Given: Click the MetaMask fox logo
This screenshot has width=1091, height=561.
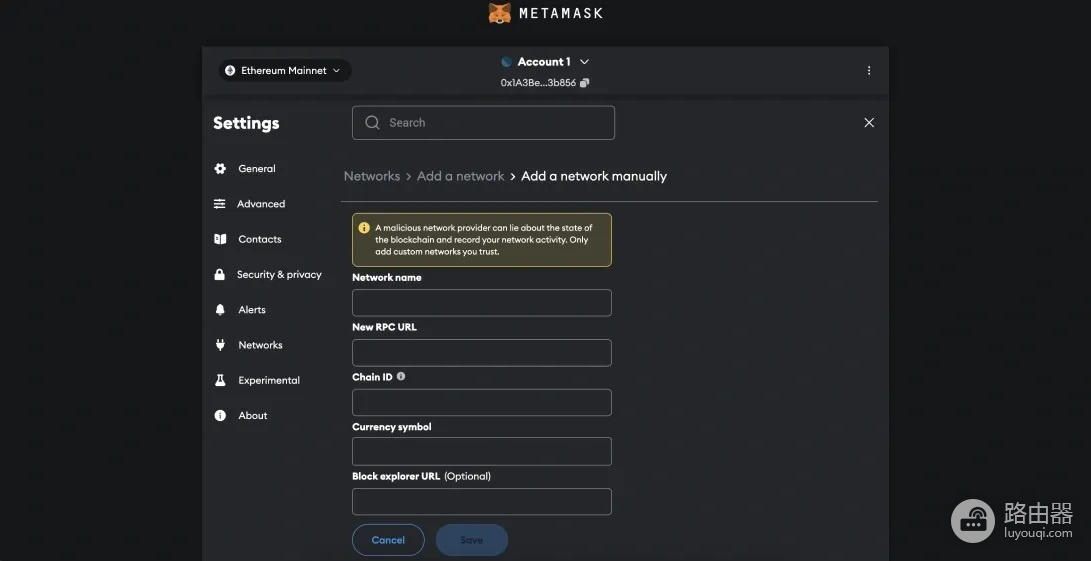Looking at the screenshot, I should point(500,13).
